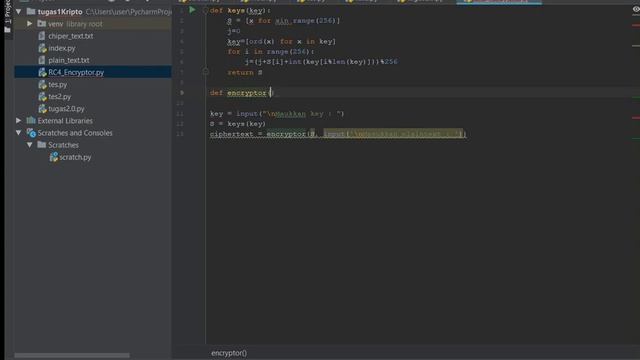Click Python icon beside RC4_Encryptor.py
This screenshot has height=360, width=640.
(42, 72)
